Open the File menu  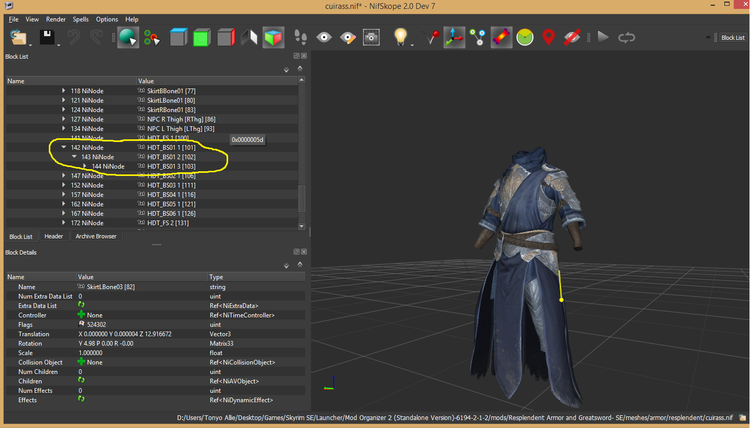coord(13,19)
